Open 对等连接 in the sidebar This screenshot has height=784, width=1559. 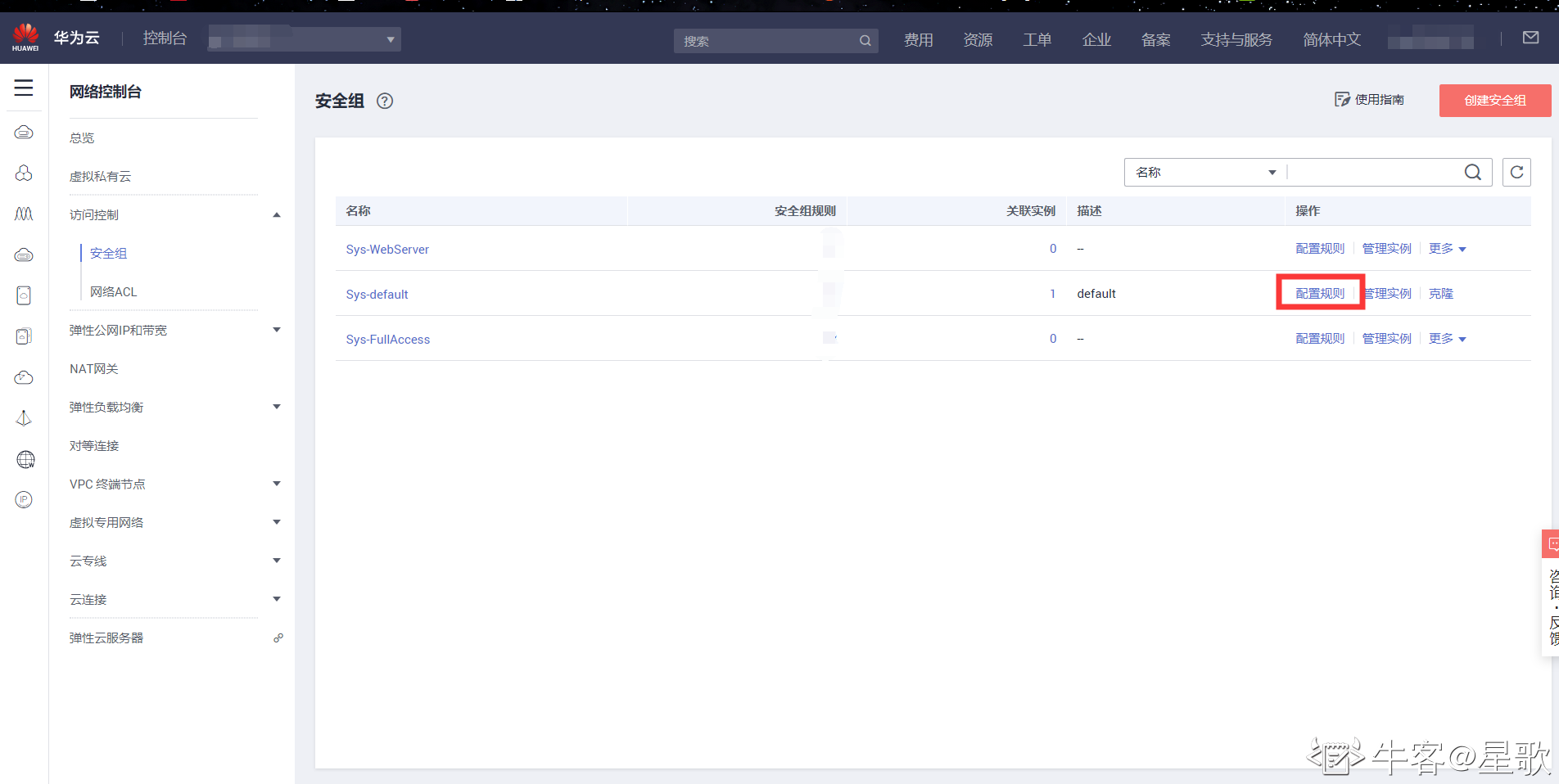[x=94, y=445]
